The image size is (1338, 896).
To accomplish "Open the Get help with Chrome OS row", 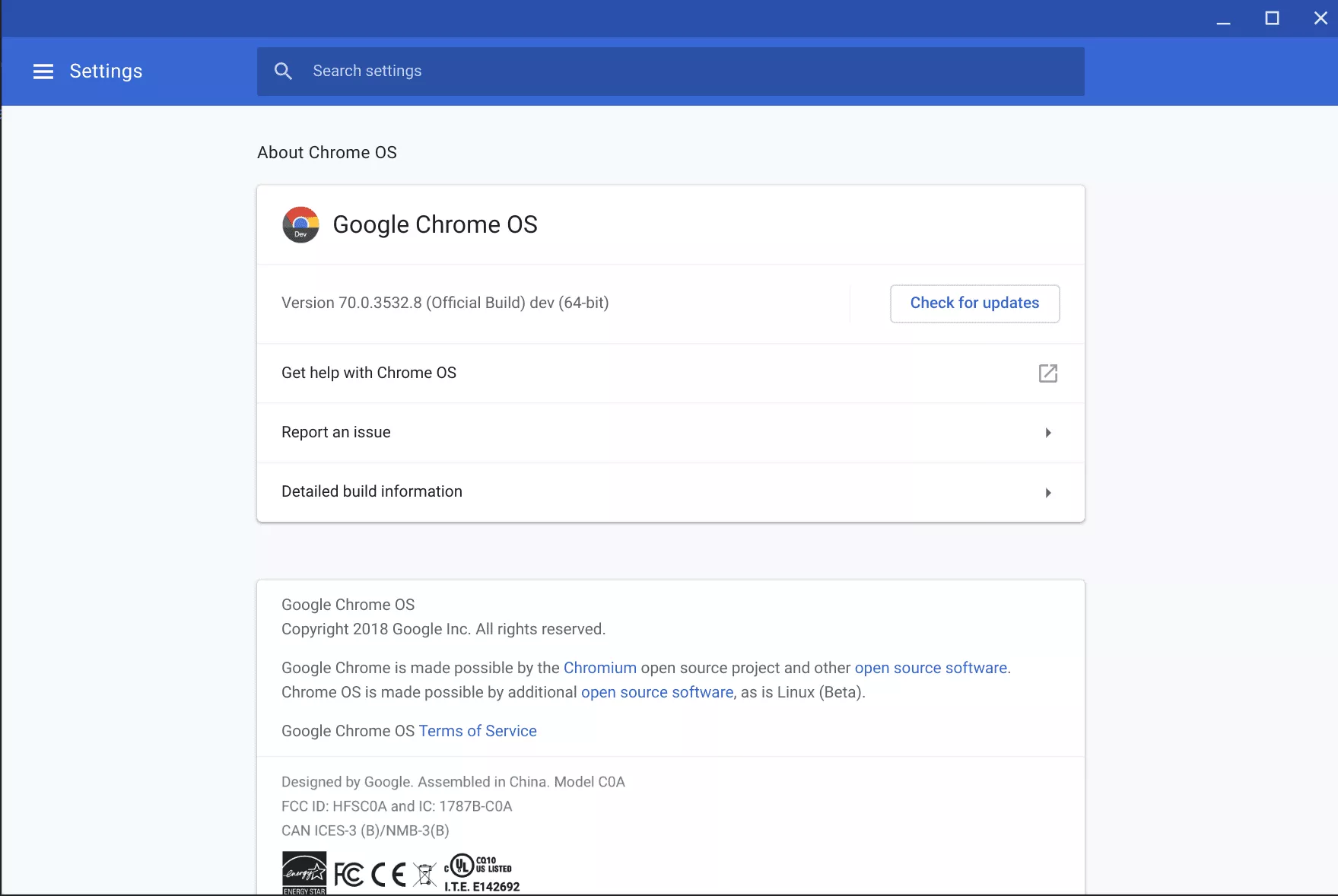I will 369,373.
